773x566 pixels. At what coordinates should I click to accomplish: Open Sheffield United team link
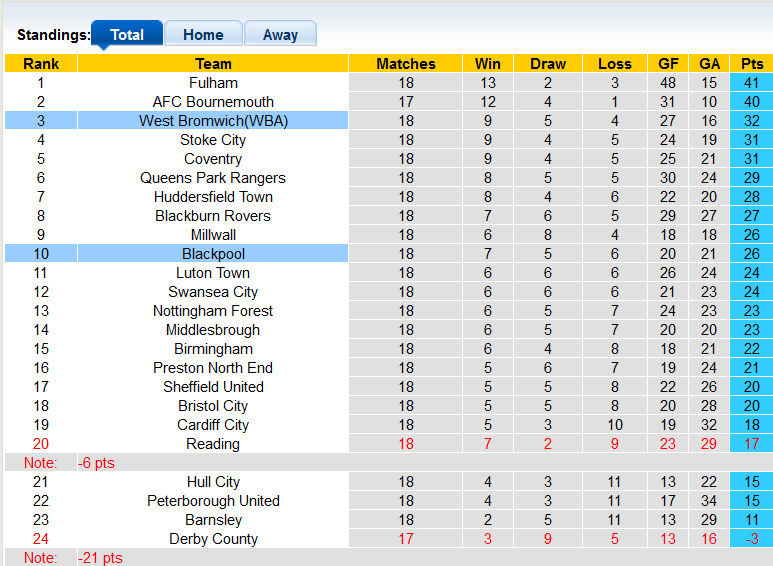coord(213,387)
